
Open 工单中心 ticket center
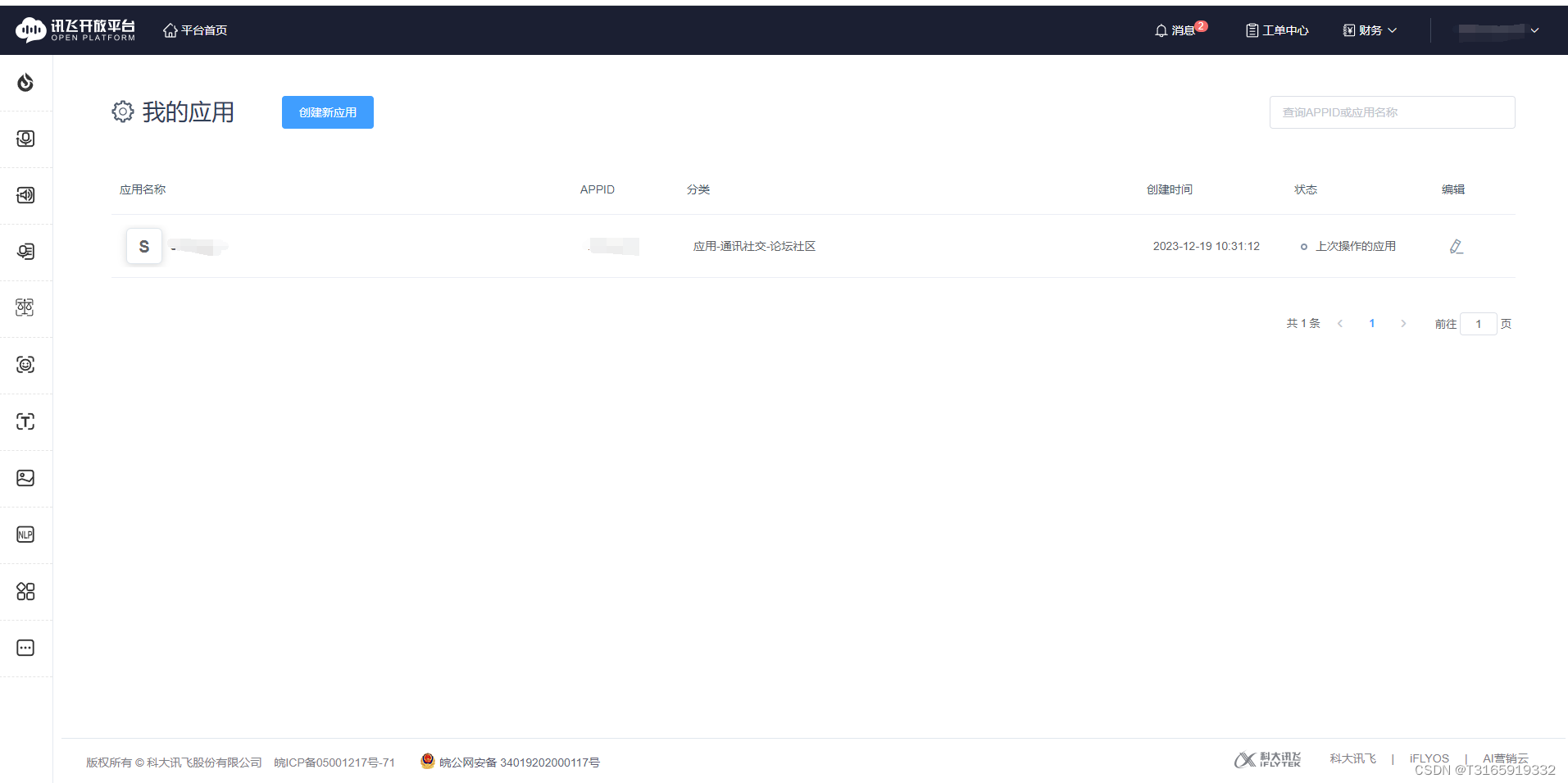coord(1277,30)
